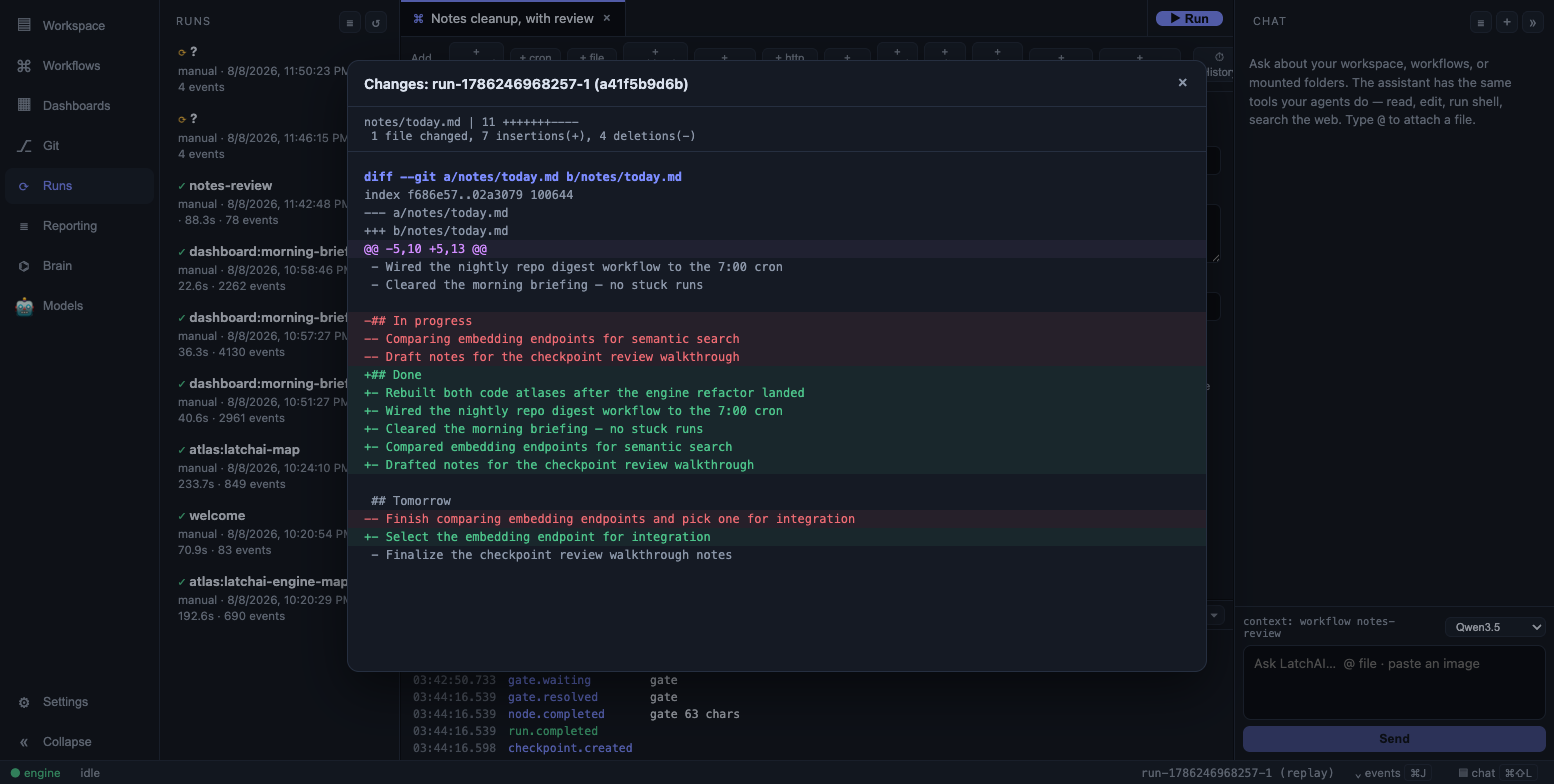Select the Runs sidebar icon

(x=24, y=185)
